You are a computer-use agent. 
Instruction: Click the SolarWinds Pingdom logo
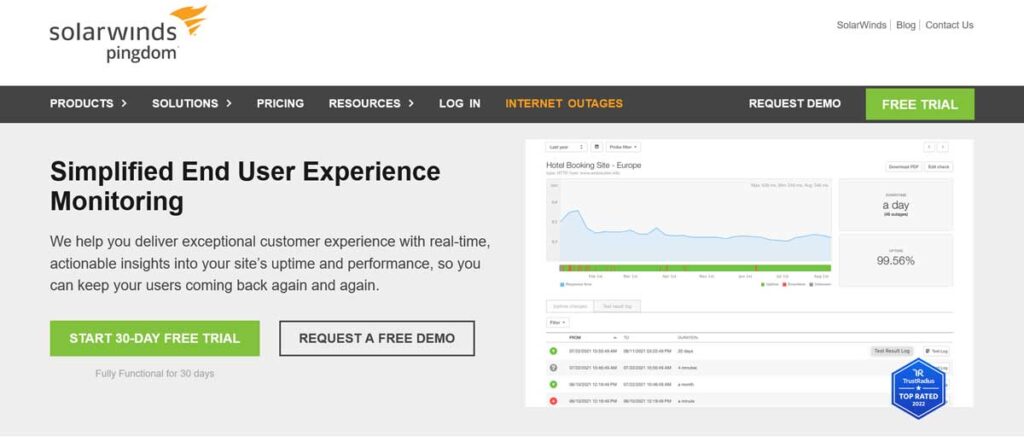point(128,34)
